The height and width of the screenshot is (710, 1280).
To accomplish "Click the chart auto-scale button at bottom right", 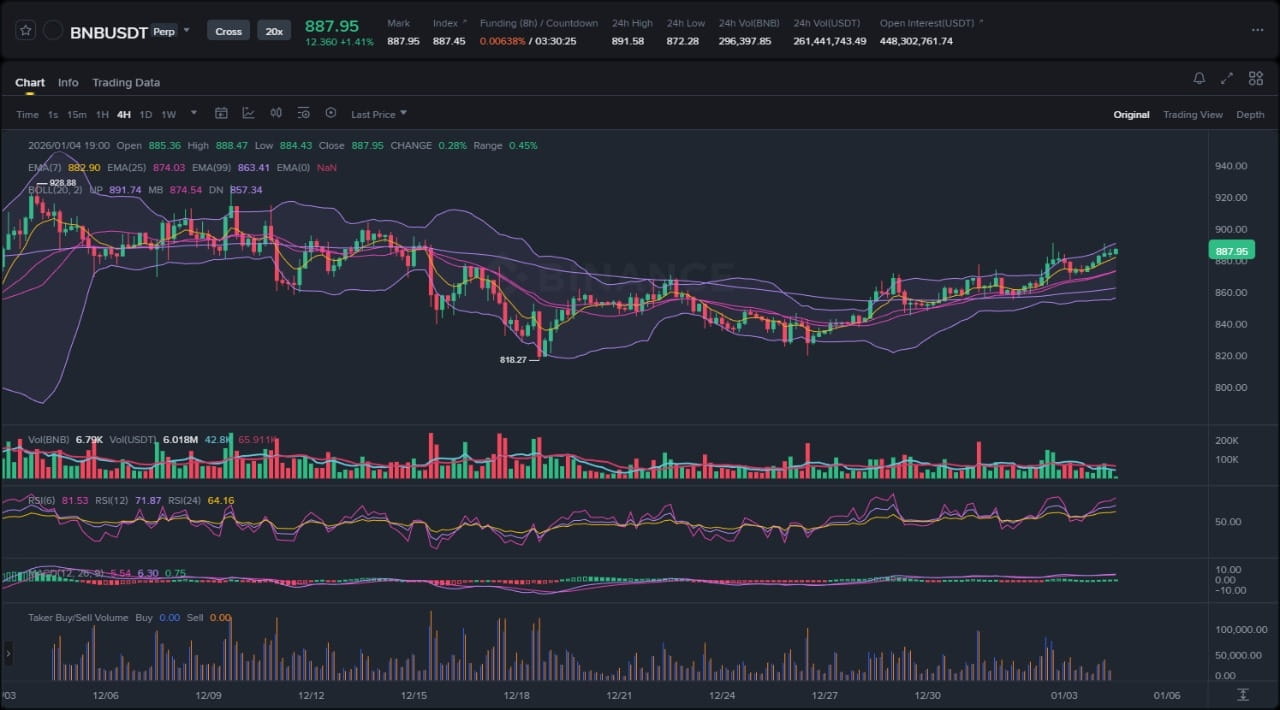I will coord(1243,694).
